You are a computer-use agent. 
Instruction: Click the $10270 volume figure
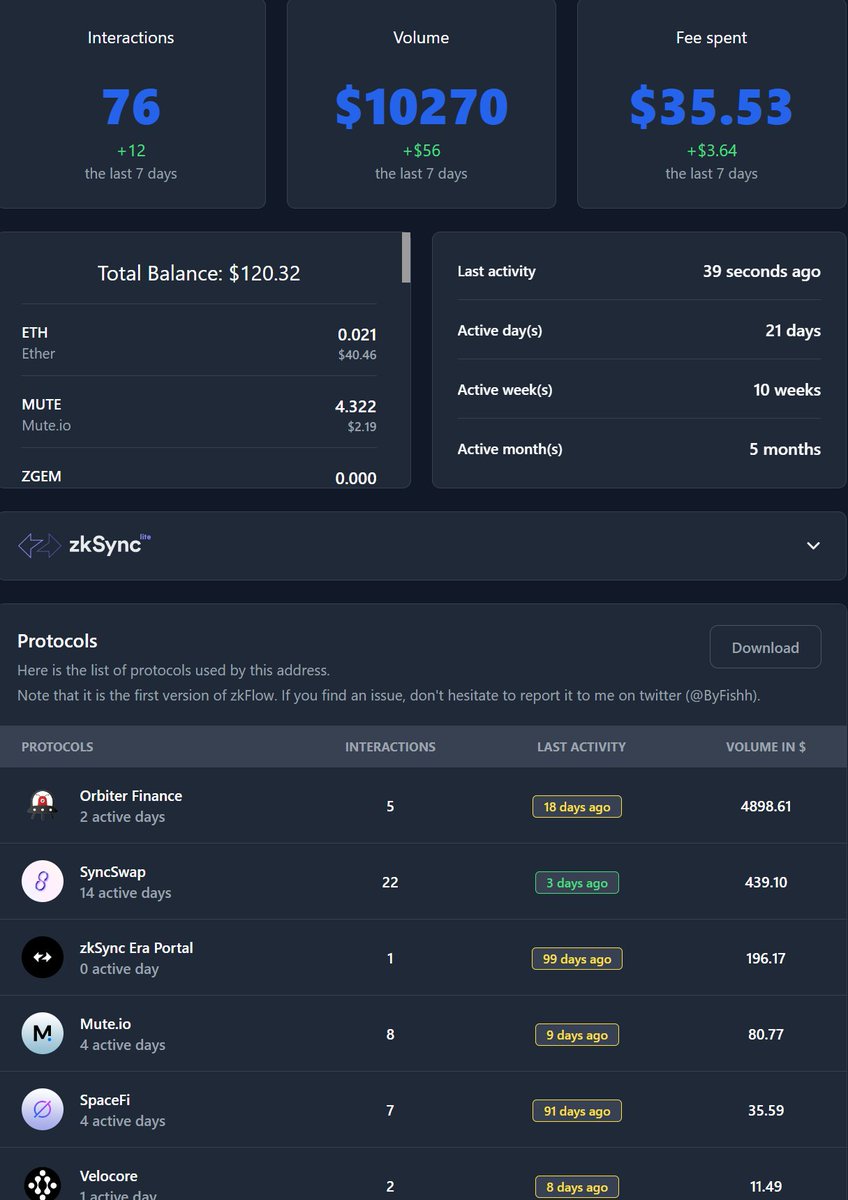(421, 107)
